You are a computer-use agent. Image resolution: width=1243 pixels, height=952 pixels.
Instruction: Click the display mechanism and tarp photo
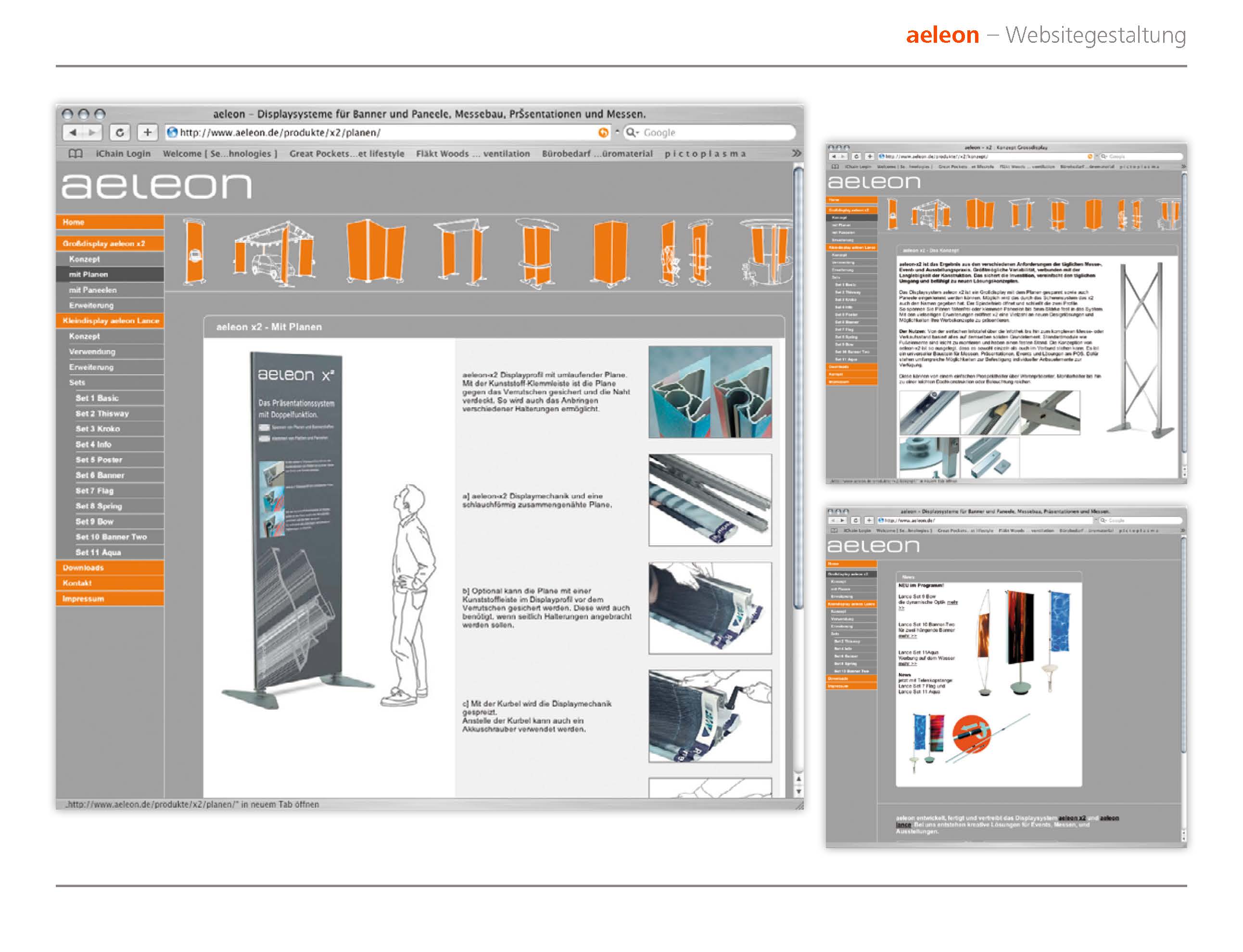coord(710,500)
